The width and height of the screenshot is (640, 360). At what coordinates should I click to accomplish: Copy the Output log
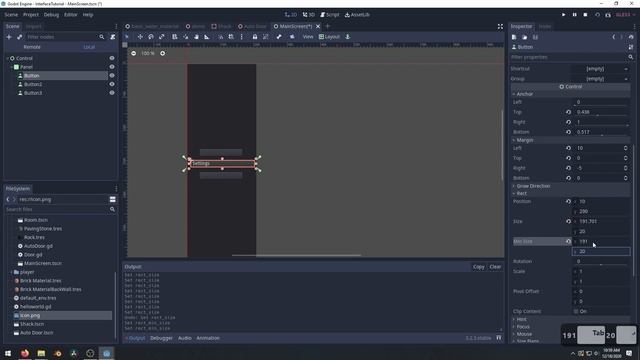tap(478, 267)
